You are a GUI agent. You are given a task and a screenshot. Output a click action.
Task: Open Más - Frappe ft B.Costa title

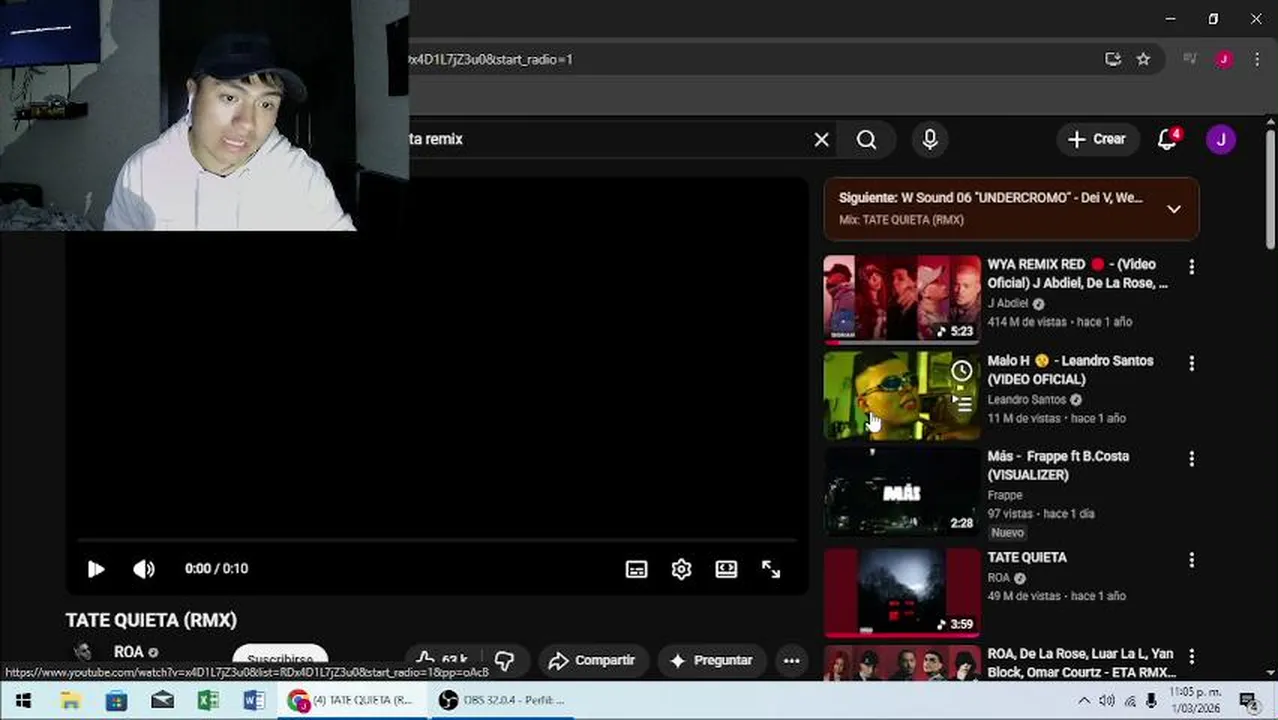(x=1058, y=465)
